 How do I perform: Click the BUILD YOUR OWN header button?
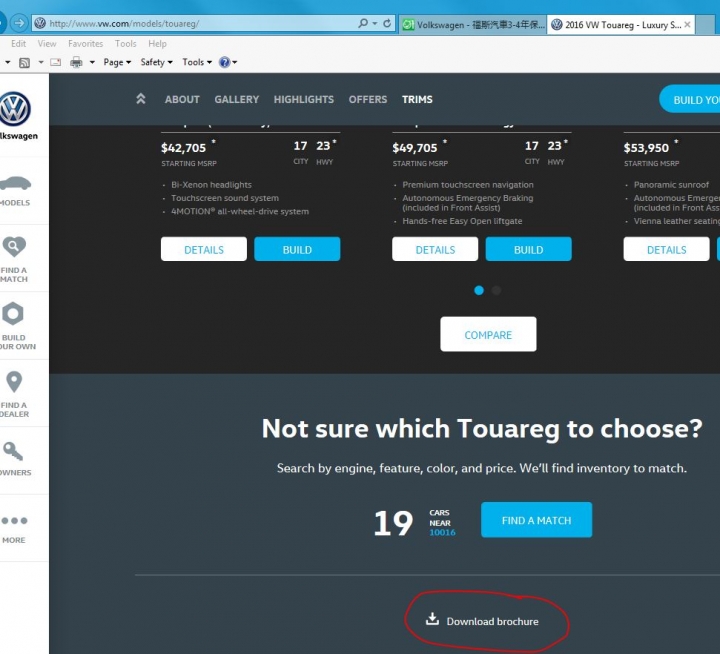point(690,99)
